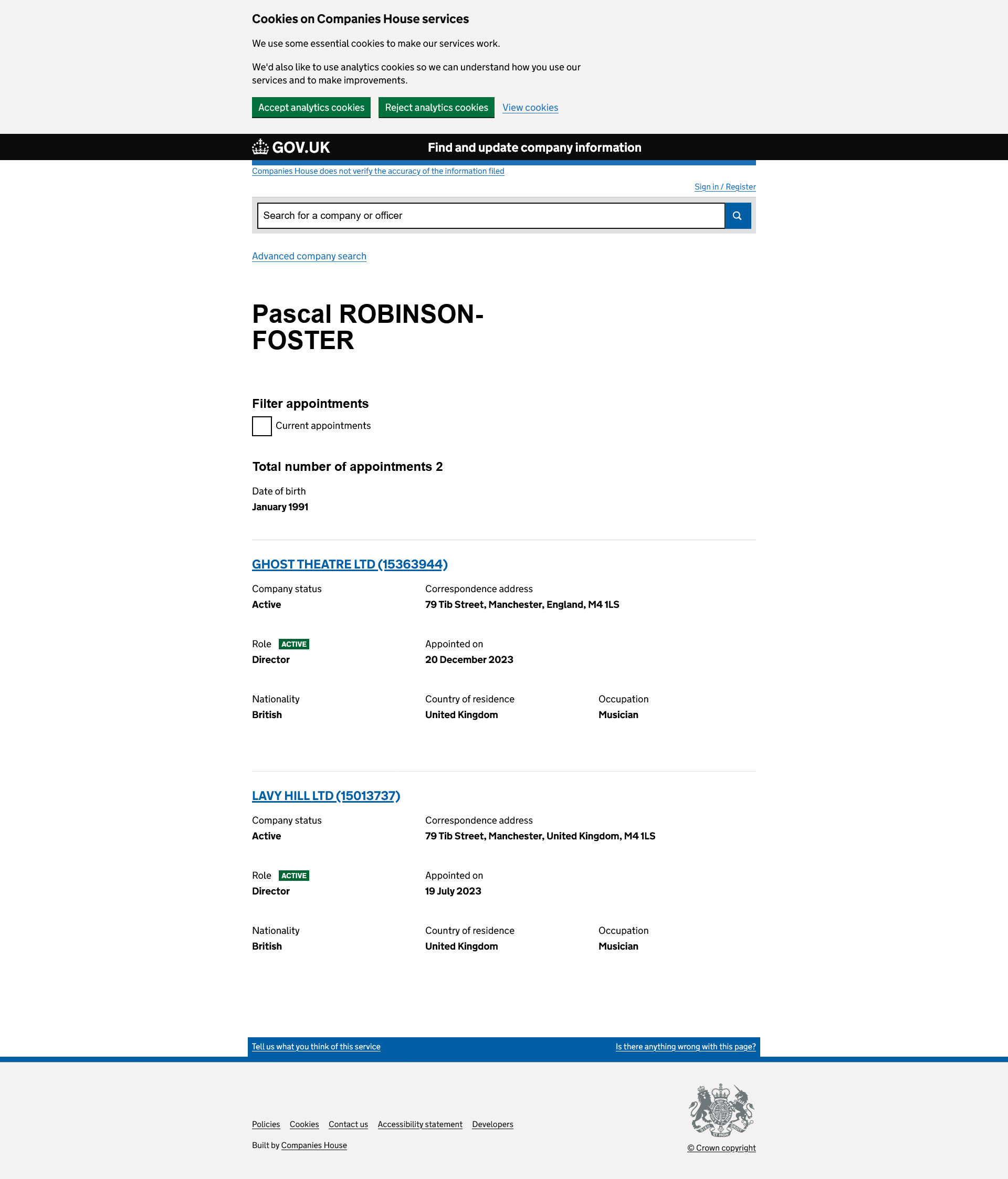The image size is (1008, 1179).
Task: Click Total number of appointments 2 heading
Action: tap(347, 467)
